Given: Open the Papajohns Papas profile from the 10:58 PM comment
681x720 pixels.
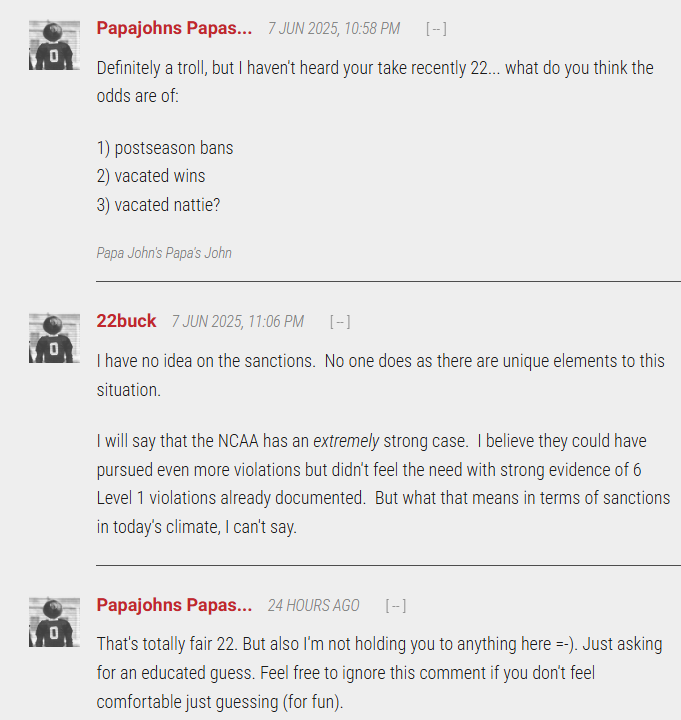Looking at the screenshot, I should tap(174, 28).
